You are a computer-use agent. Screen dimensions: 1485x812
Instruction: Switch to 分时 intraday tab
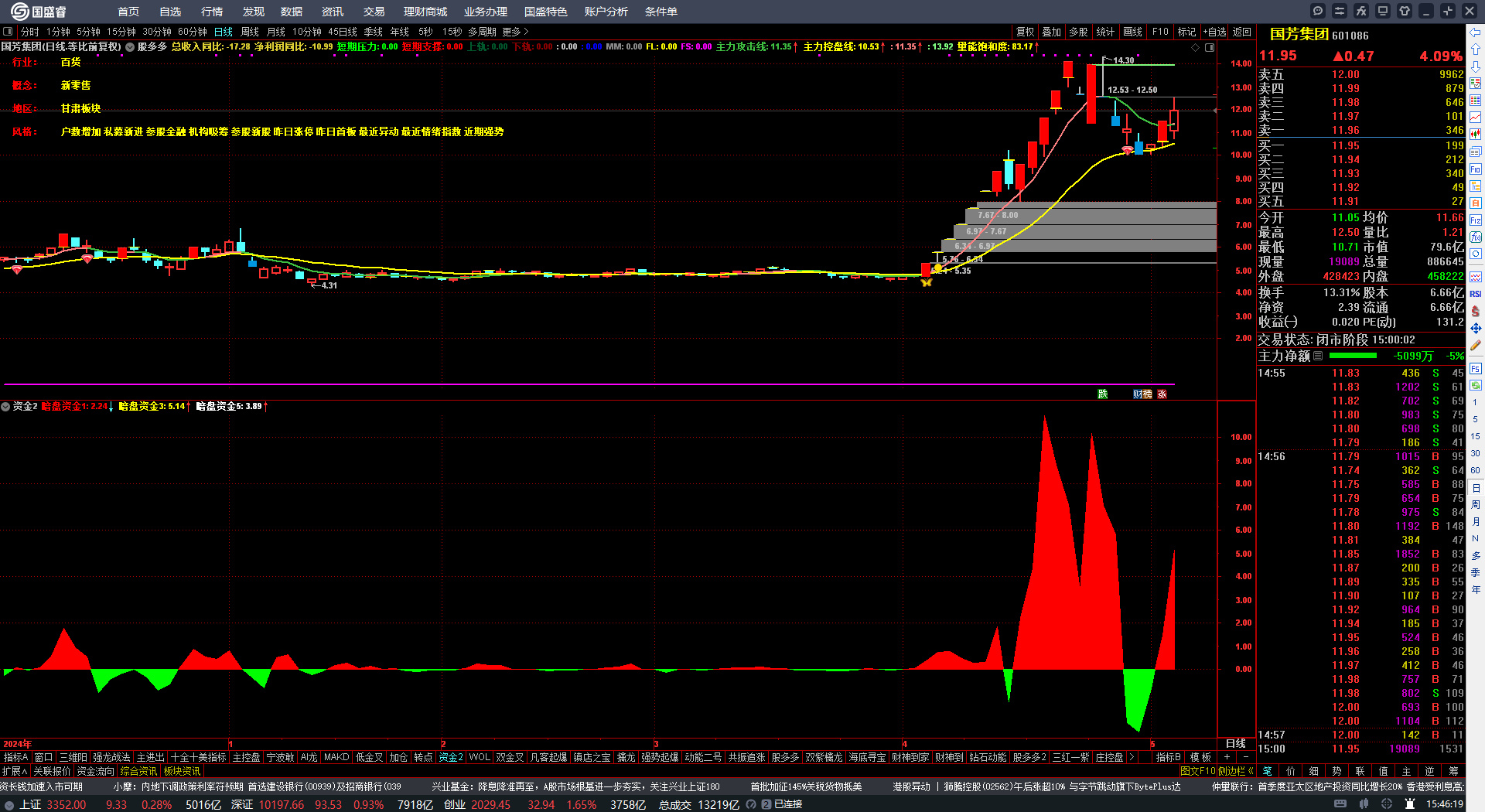pos(30,32)
